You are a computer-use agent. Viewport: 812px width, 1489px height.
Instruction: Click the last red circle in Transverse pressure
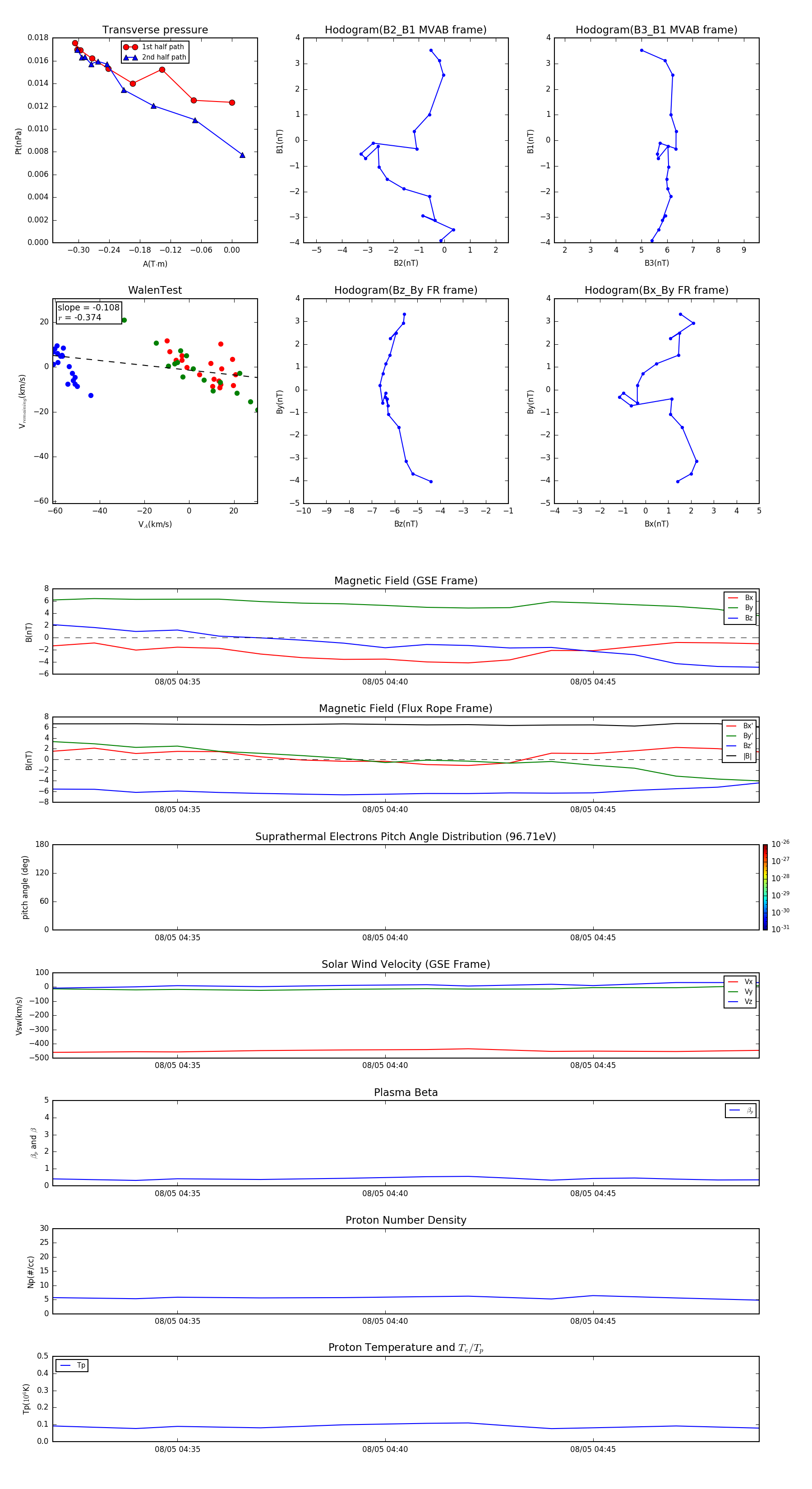pyautogui.click(x=232, y=102)
